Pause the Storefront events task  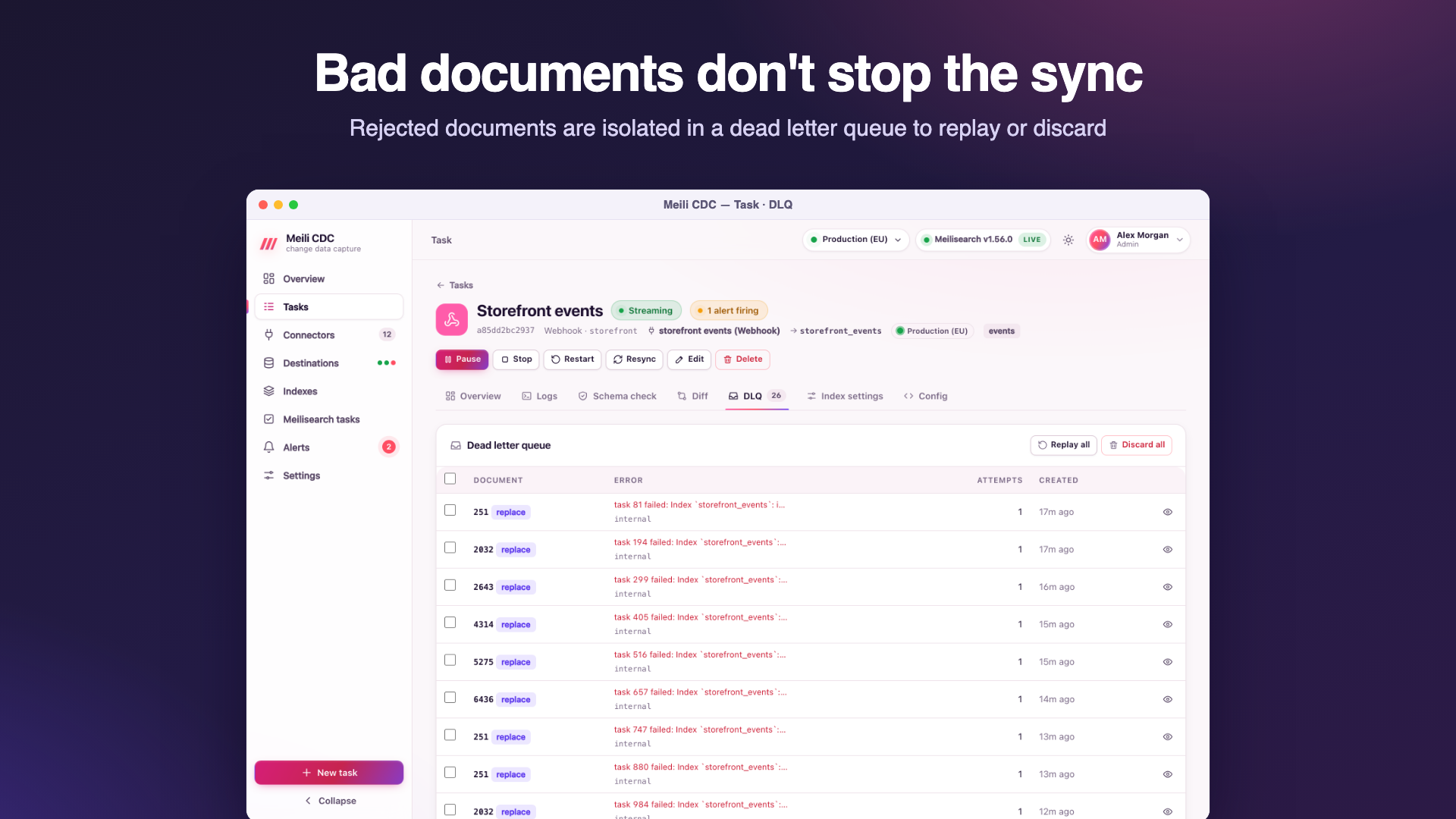[462, 359]
